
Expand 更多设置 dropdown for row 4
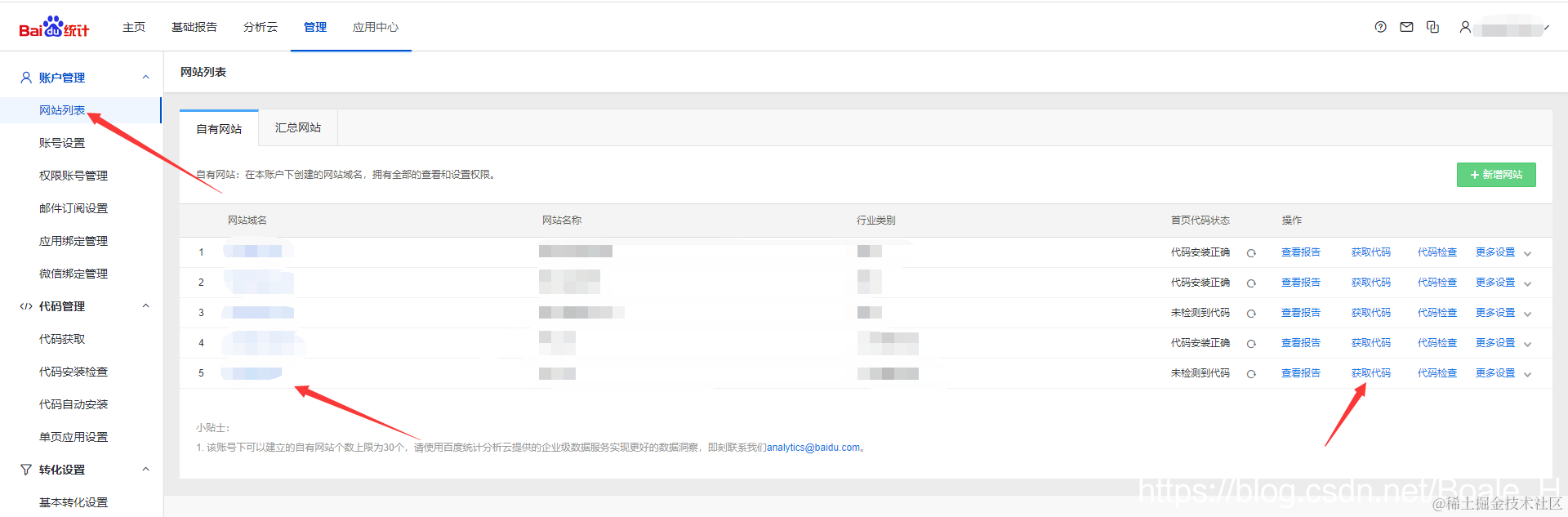pos(1527,344)
